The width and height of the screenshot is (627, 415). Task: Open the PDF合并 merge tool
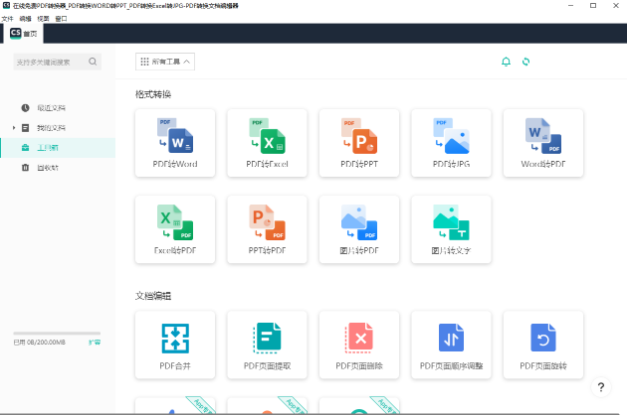175,345
